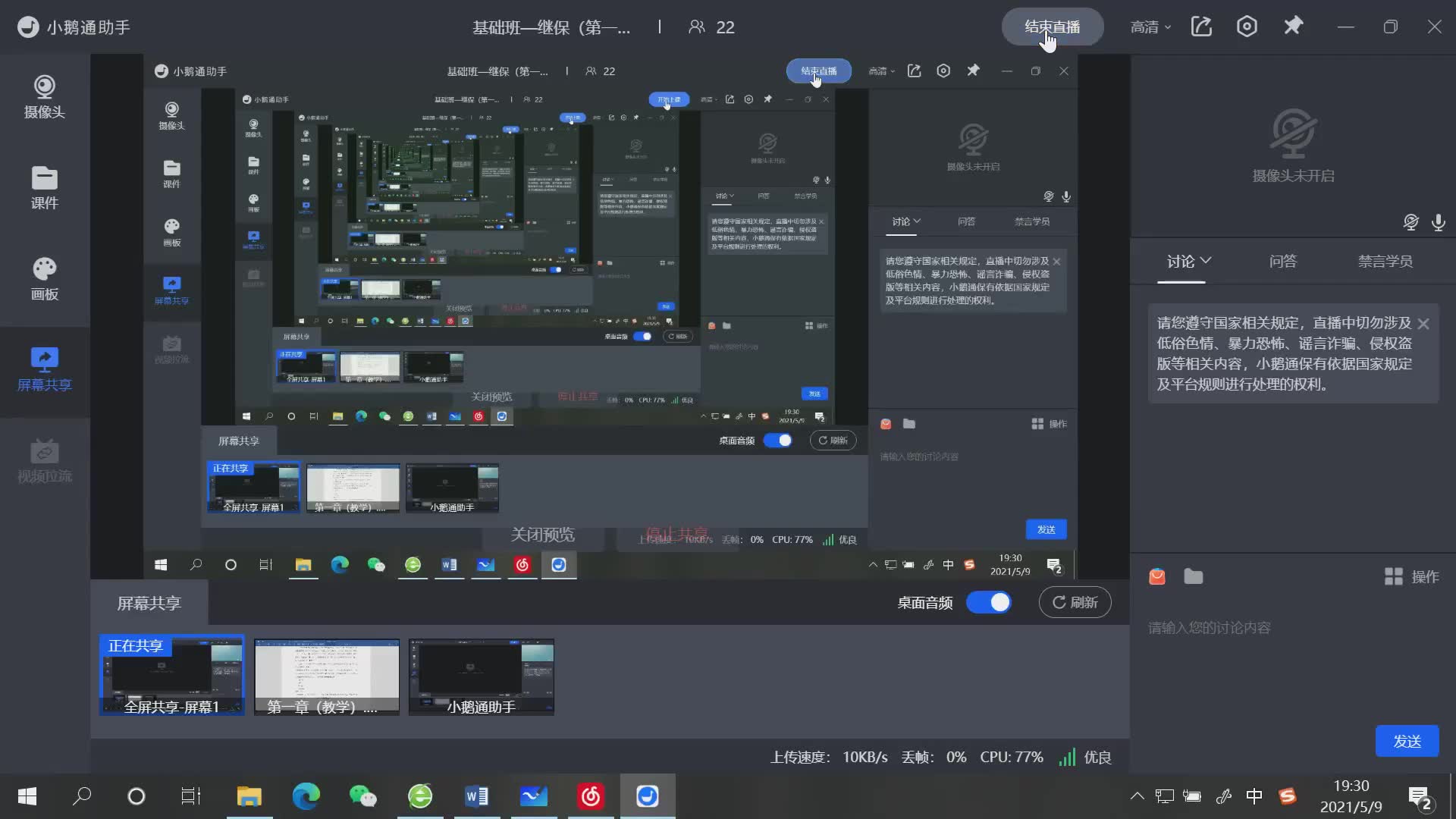Toggle the camera icon beside the microphone
The image size is (1456, 819).
(x=1410, y=222)
